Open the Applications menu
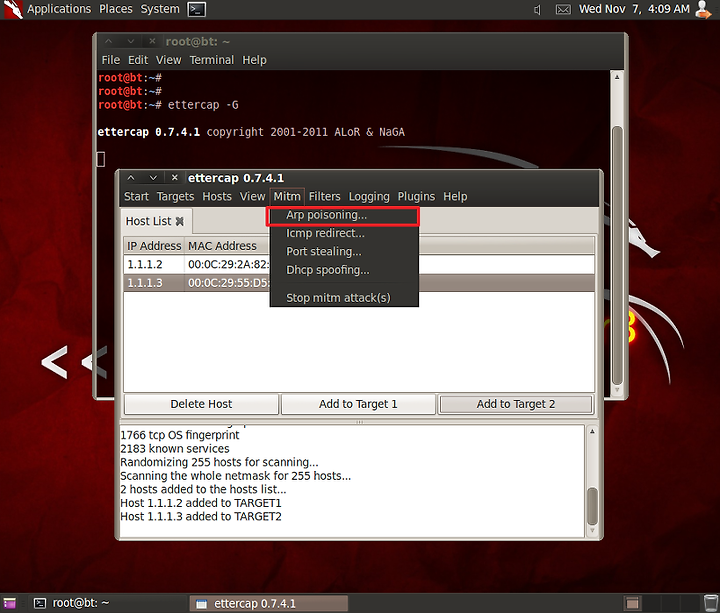 click(x=59, y=9)
